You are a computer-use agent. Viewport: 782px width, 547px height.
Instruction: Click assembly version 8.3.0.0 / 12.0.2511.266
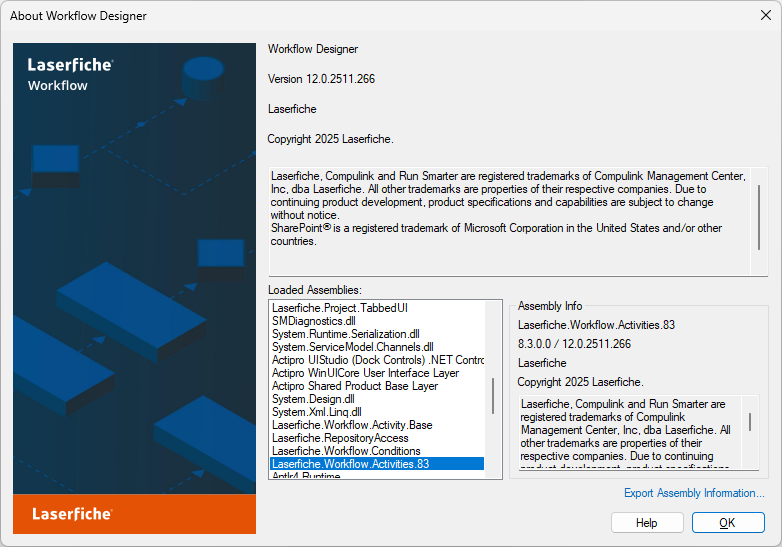pyautogui.click(x=574, y=344)
